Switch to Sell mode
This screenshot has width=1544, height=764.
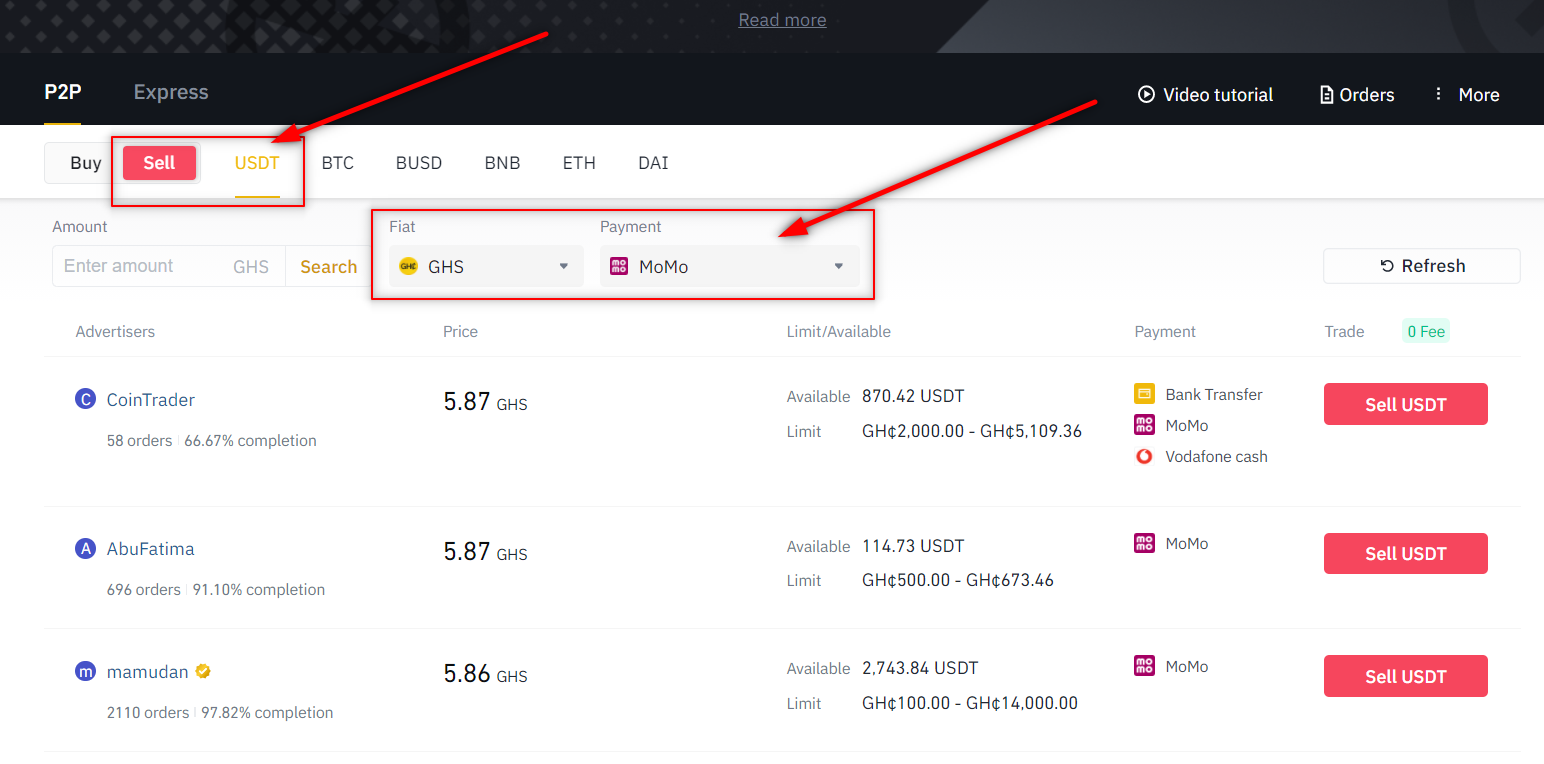(x=159, y=163)
